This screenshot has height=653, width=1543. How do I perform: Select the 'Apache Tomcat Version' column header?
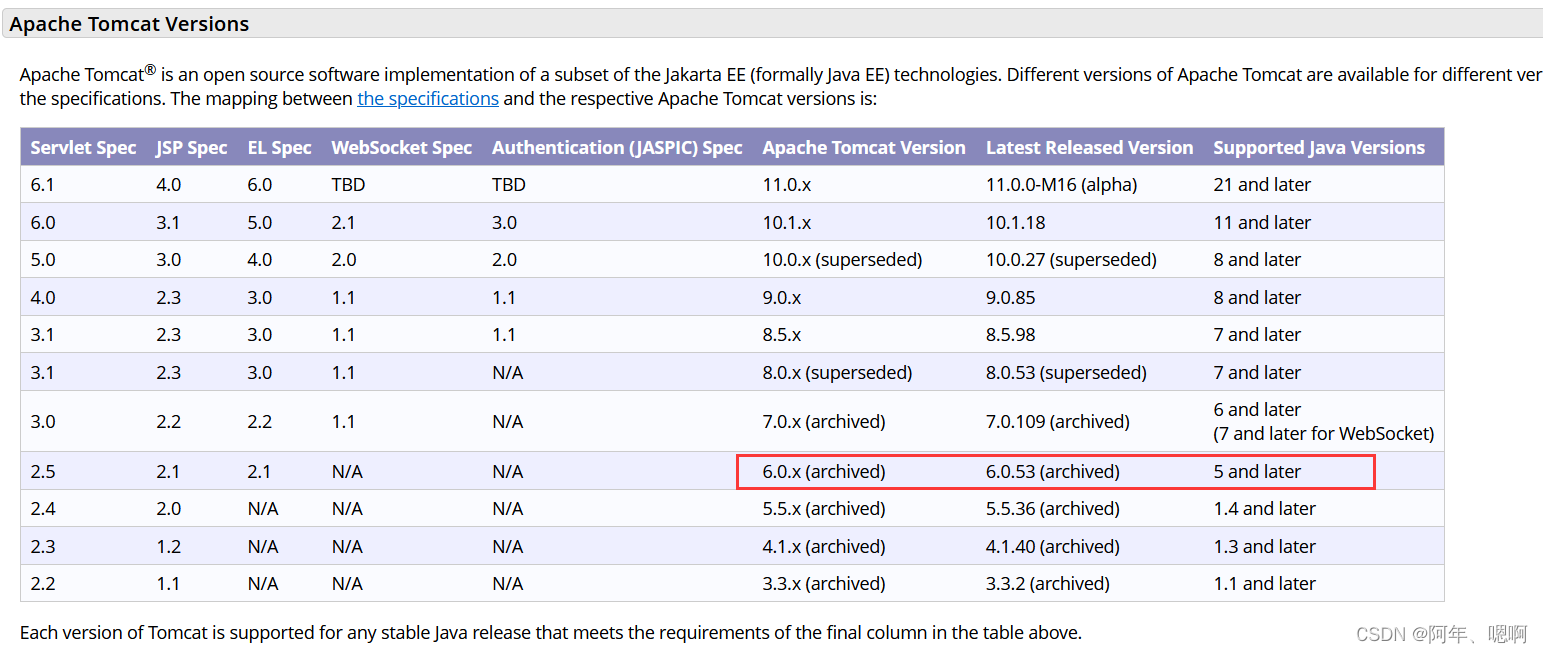(x=864, y=147)
